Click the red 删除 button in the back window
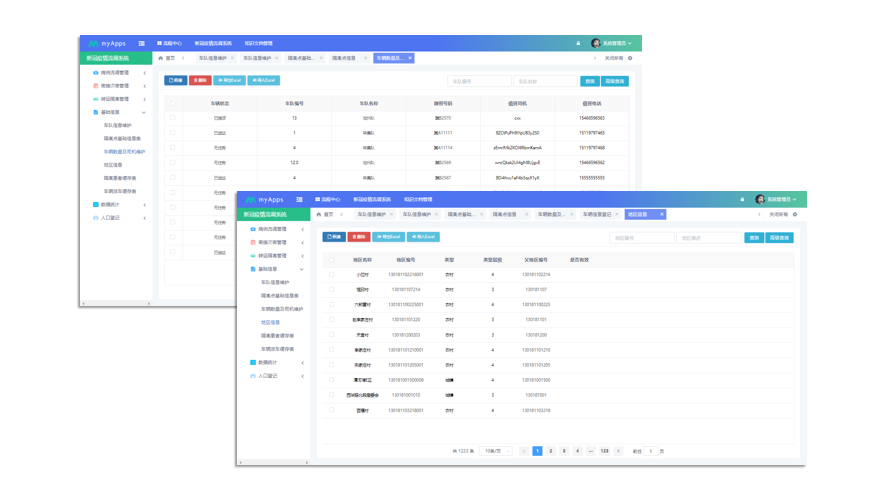Image resolution: width=893 pixels, height=501 pixels. point(199,80)
